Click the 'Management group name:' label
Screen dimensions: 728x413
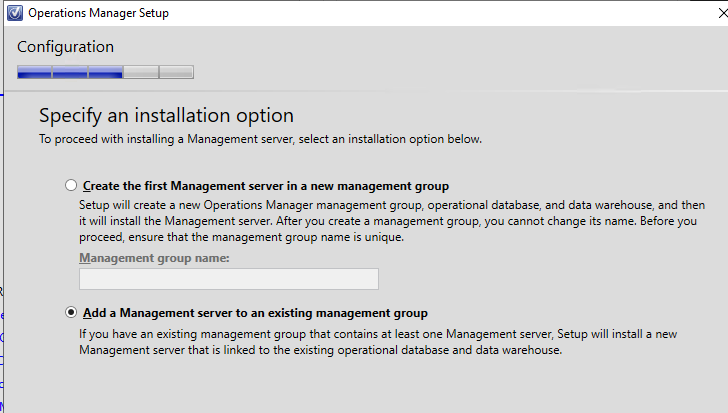tap(154, 258)
